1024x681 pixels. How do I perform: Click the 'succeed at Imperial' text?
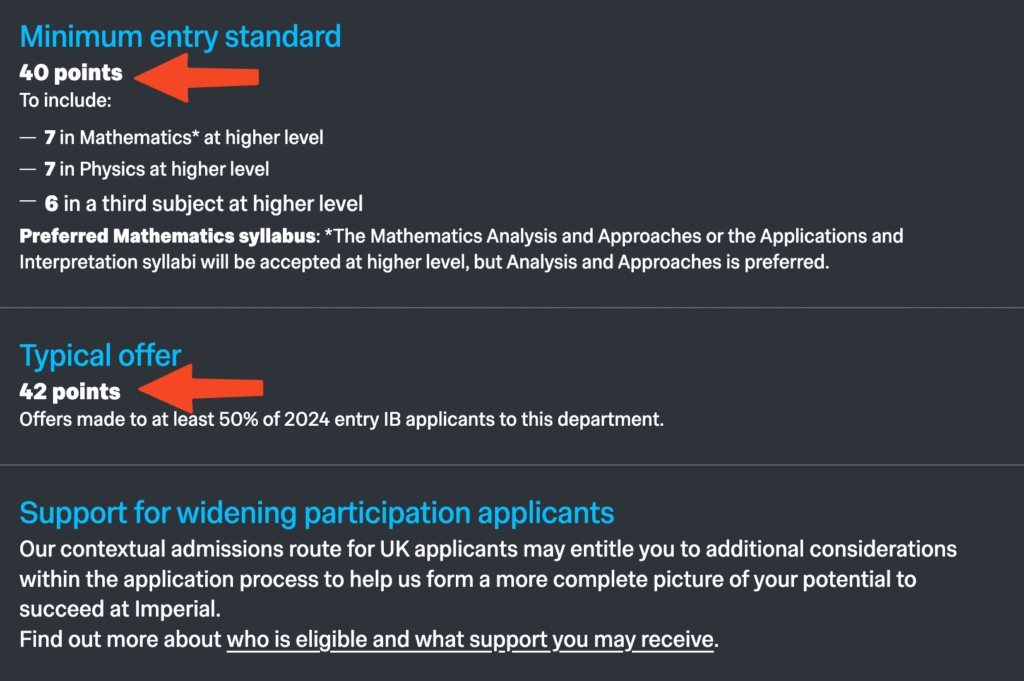120,609
